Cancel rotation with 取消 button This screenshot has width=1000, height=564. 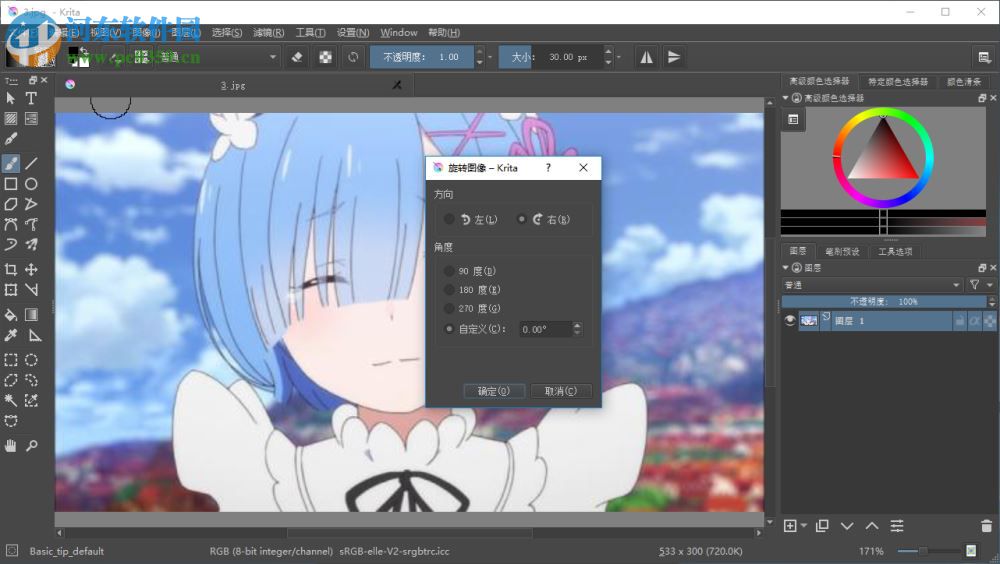561,391
